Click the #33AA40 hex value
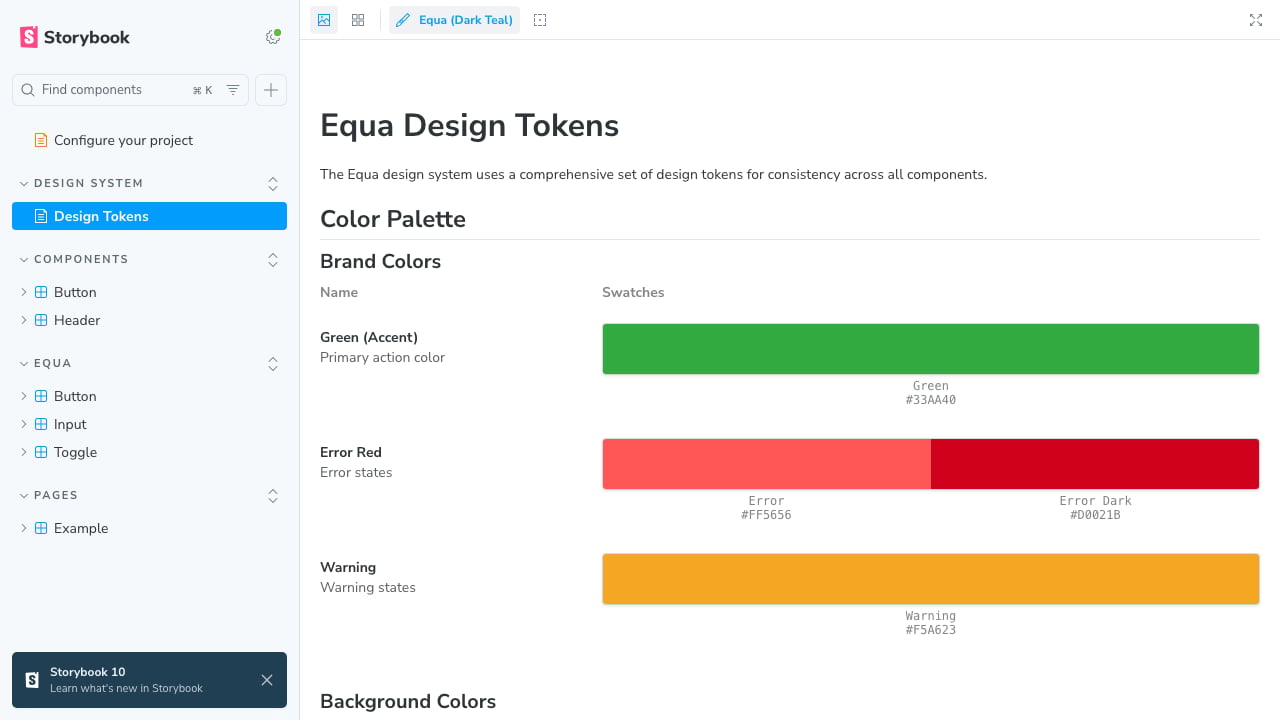 click(x=931, y=400)
